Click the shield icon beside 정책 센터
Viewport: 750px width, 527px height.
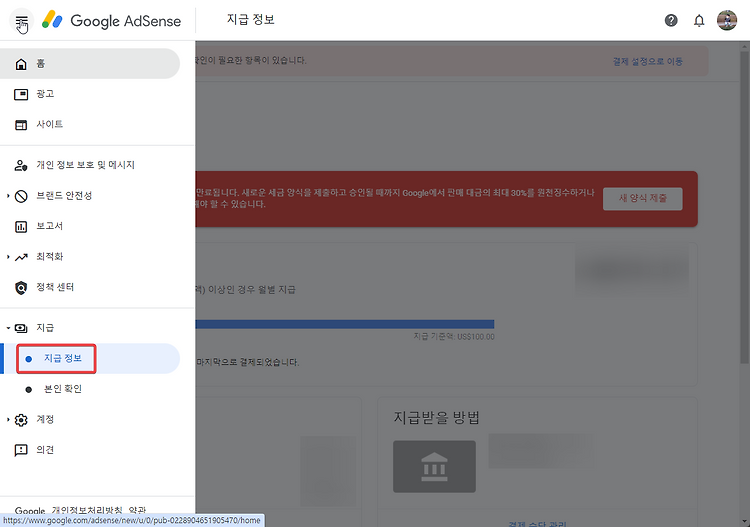21,288
